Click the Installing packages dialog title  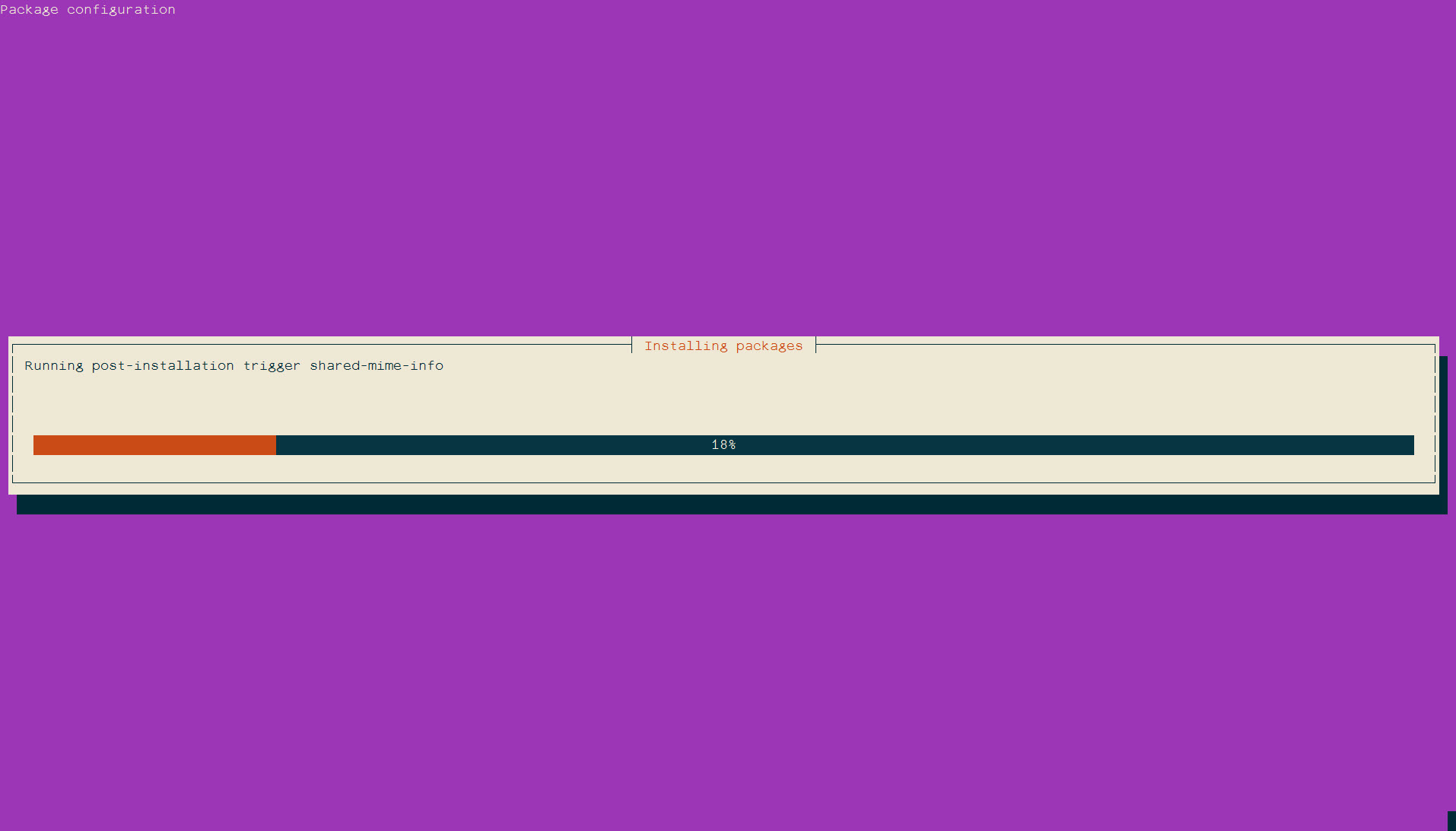tap(723, 345)
